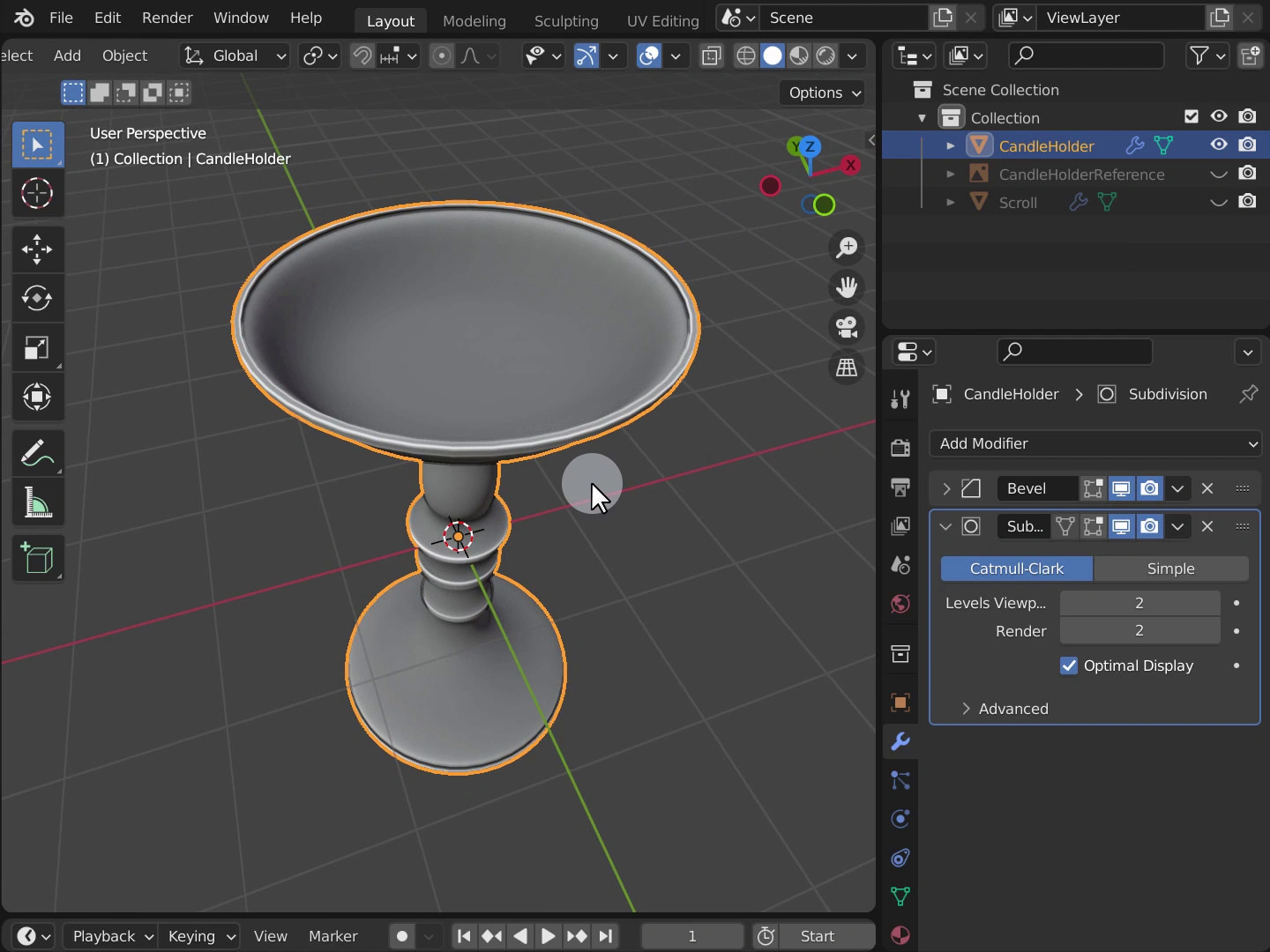Click the Add Cube tool
The height and width of the screenshot is (952, 1270).
coord(37,559)
